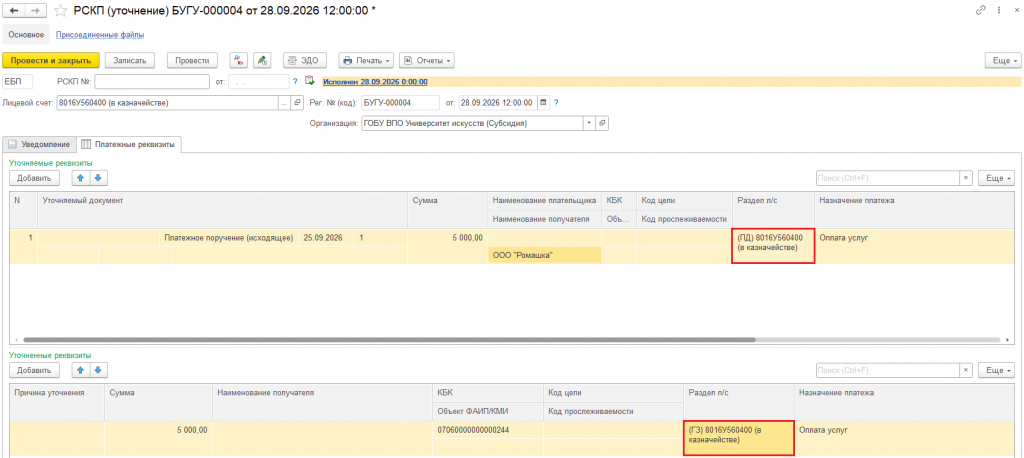Click the Провести button
The height and width of the screenshot is (458, 1024).
[x=192, y=60]
